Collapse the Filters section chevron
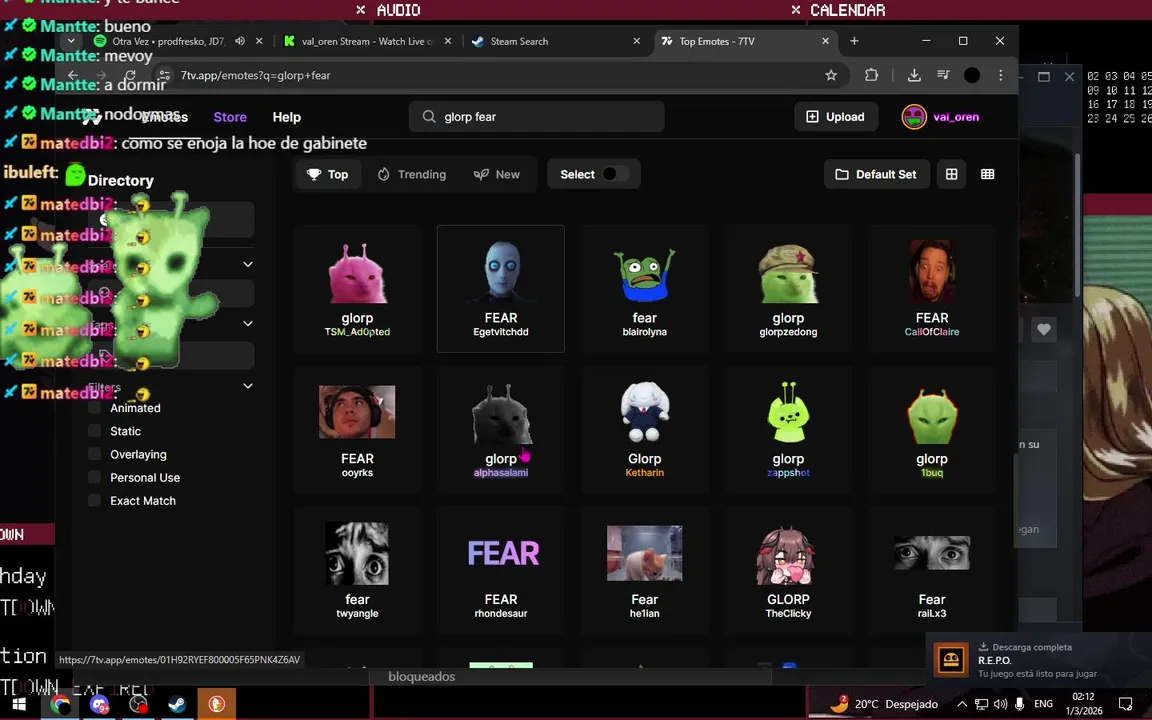The image size is (1152, 720). point(248,386)
